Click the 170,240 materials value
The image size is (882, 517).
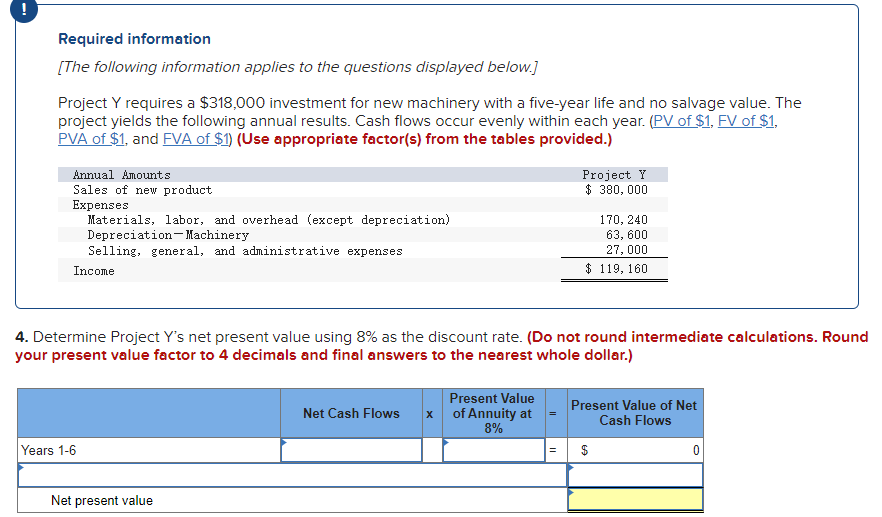pyautogui.click(x=623, y=220)
